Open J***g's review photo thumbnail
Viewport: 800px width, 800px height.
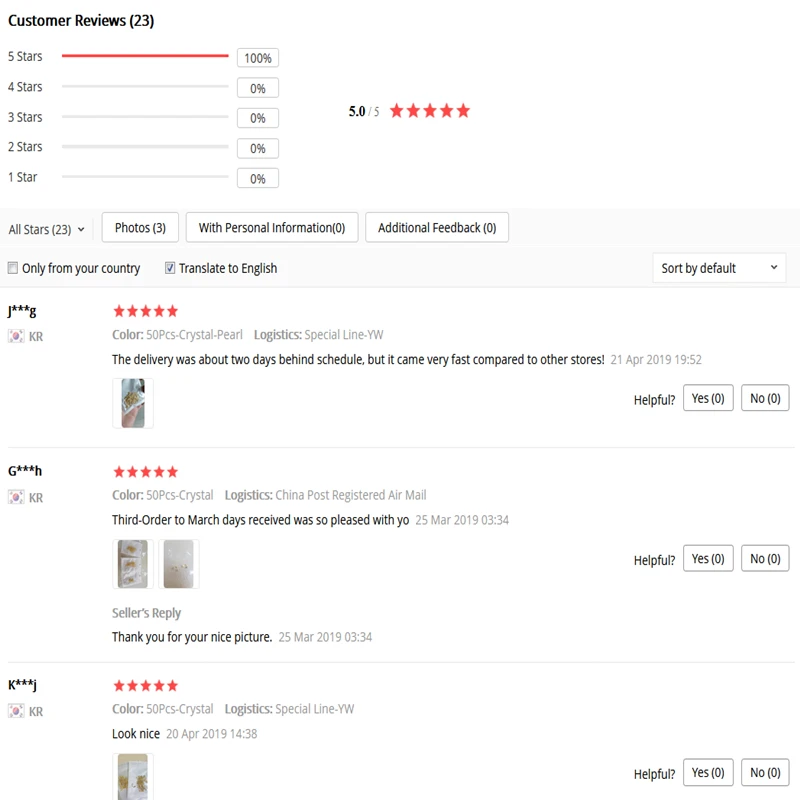tap(133, 403)
